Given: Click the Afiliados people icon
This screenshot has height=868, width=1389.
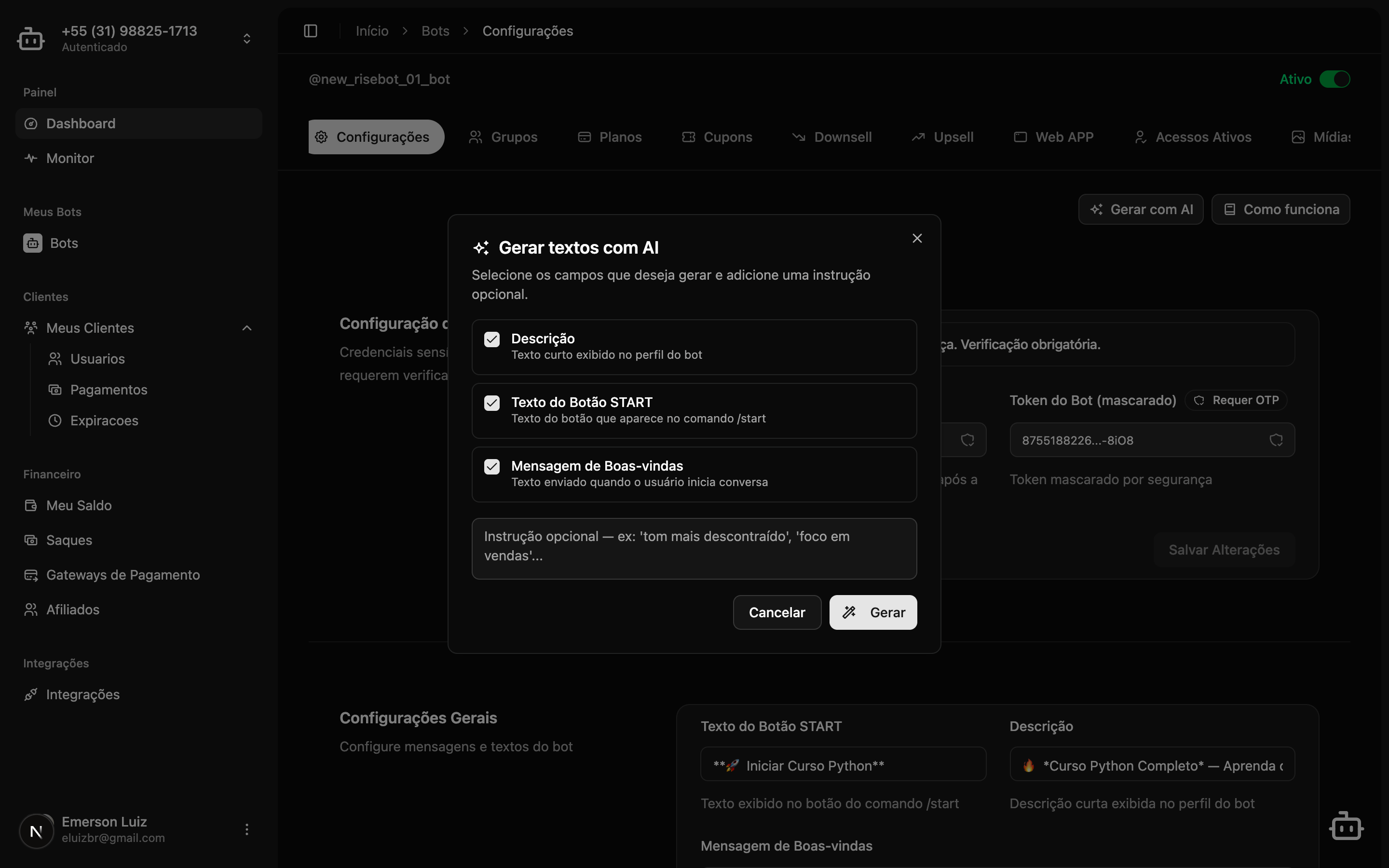Looking at the screenshot, I should pos(31,610).
